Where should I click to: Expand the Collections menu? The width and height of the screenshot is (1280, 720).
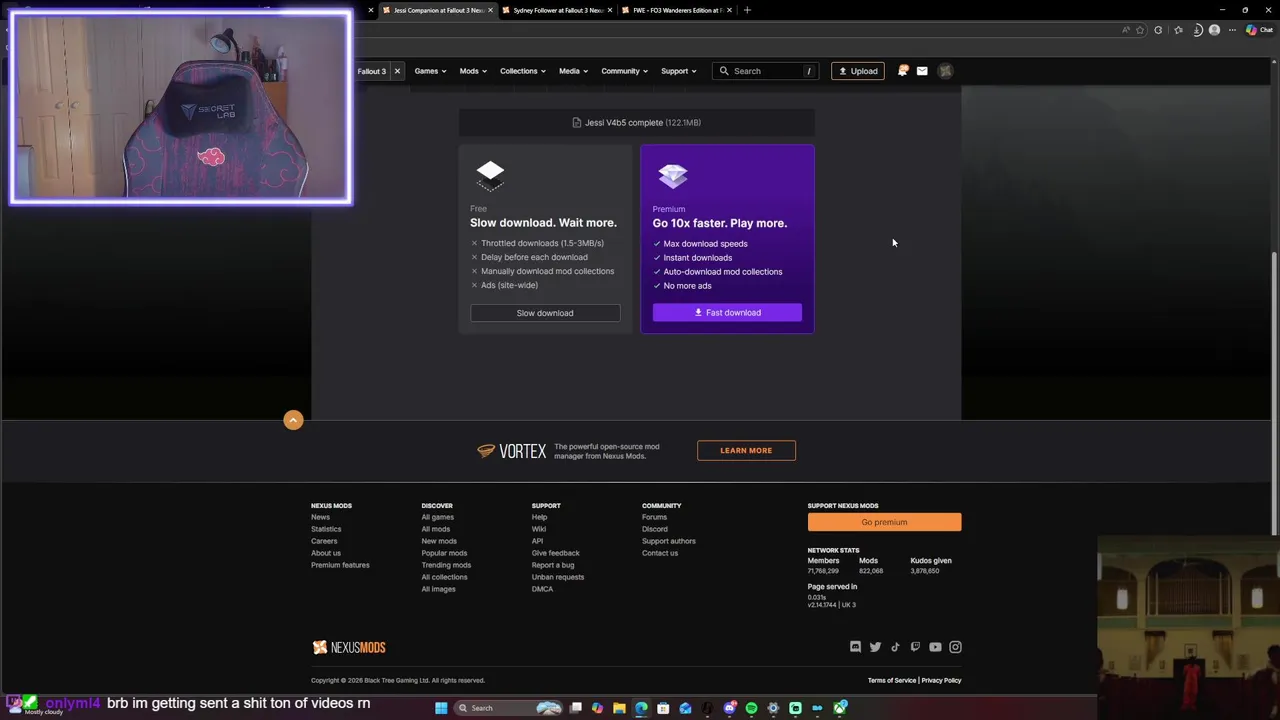click(523, 71)
